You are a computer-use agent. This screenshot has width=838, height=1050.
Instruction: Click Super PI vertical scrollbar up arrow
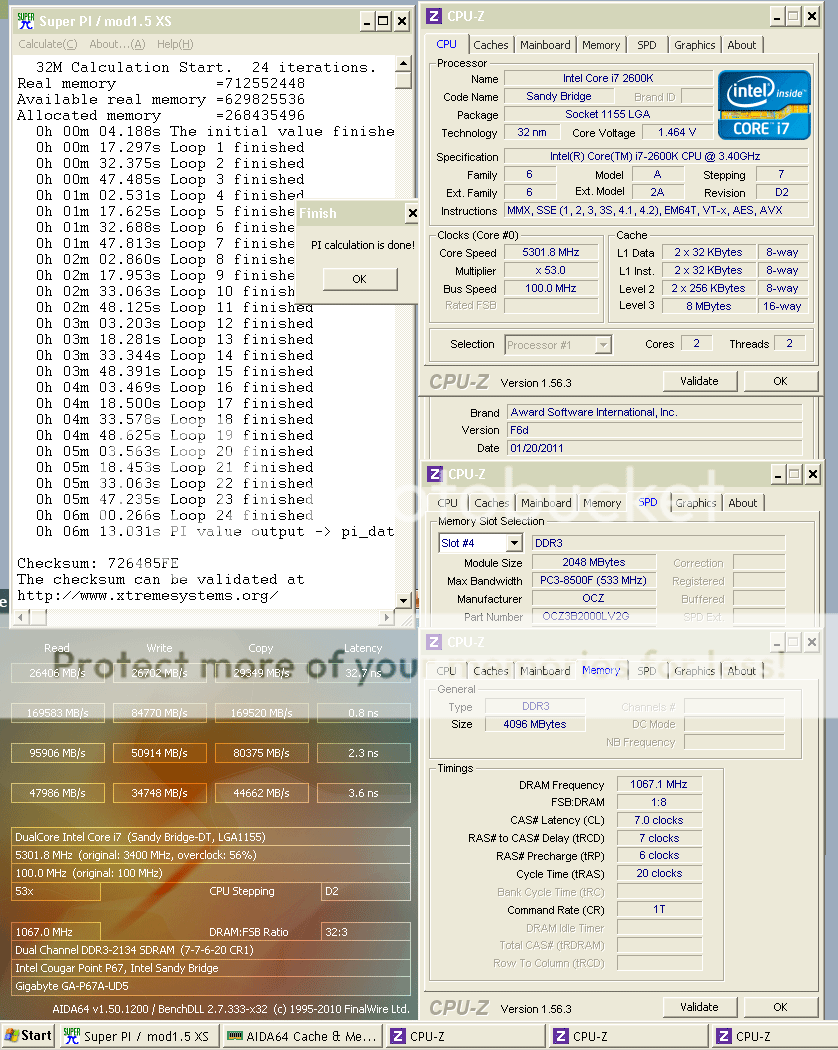pyautogui.click(x=403, y=64)
